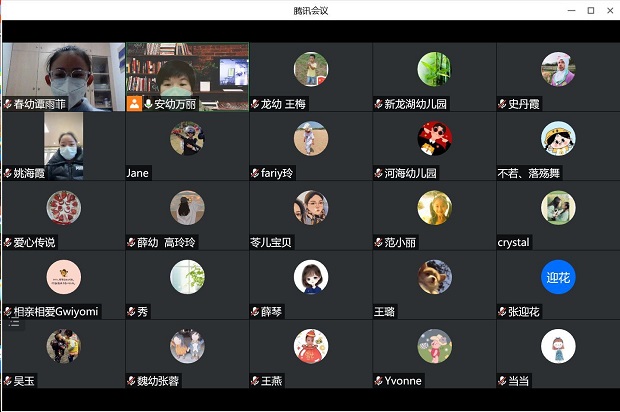
Task: Click the small list icon above 吴玉
Action: point(14,324)
